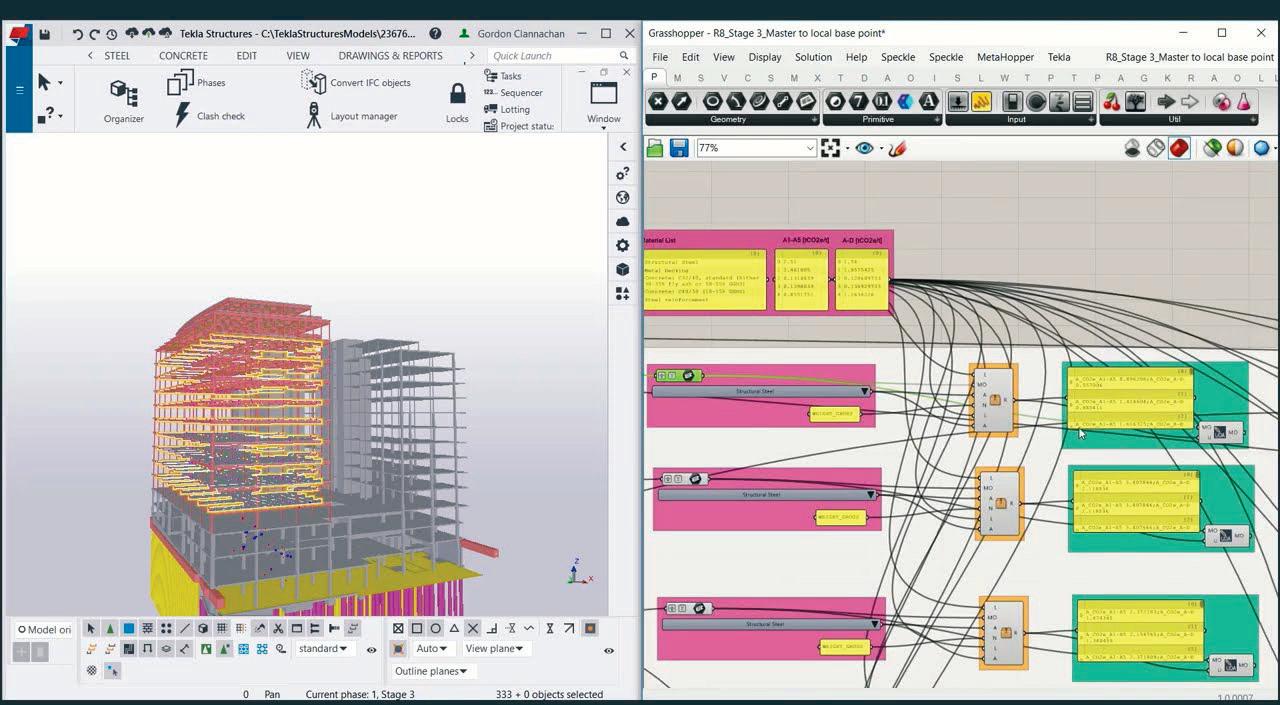The height and width of the screenshot is (705, 1280).
Task: Open the cube Components side pane
Action: 623,269
